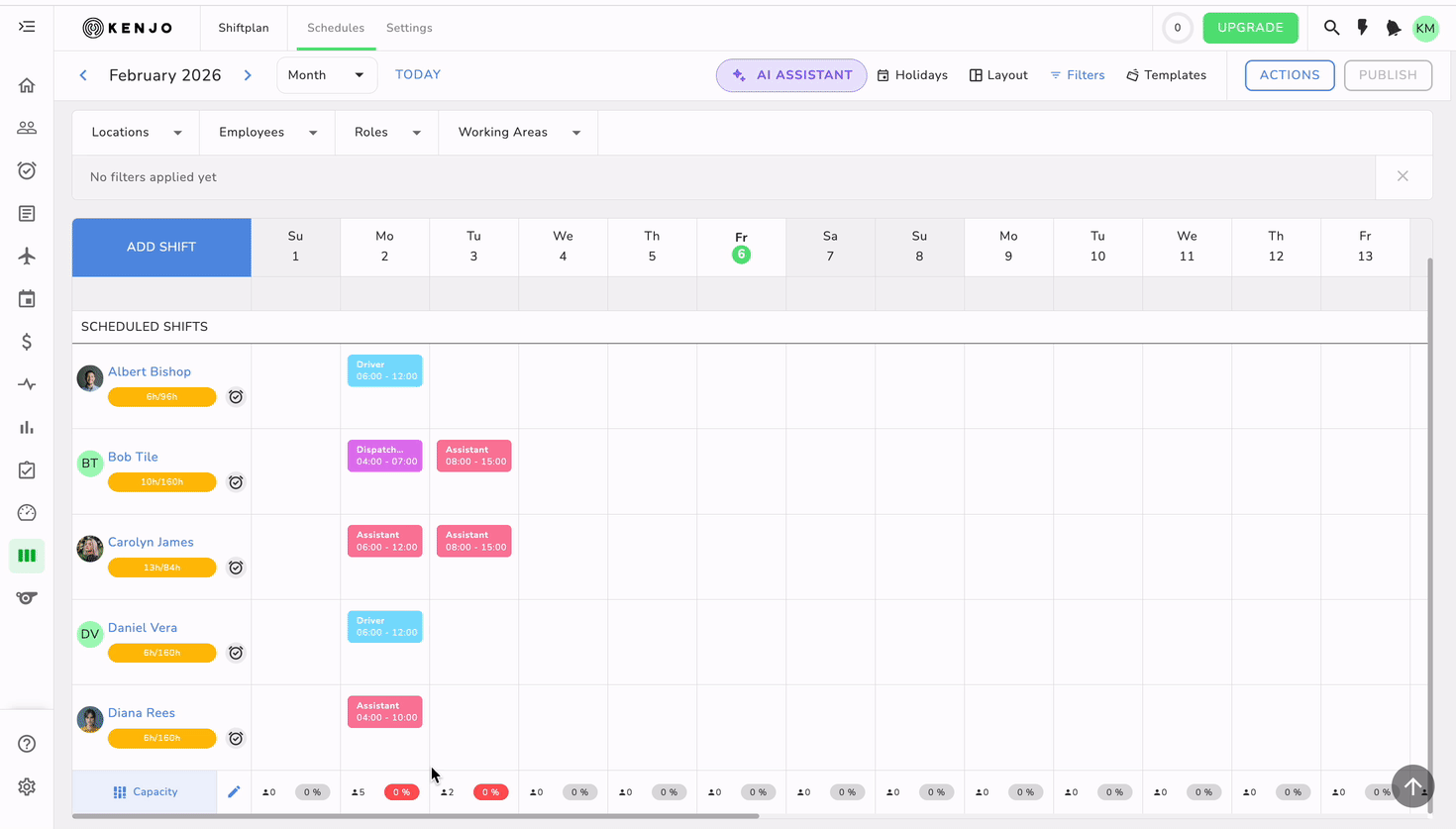Open the Settings gear sidebar icon

pos(27,786)
